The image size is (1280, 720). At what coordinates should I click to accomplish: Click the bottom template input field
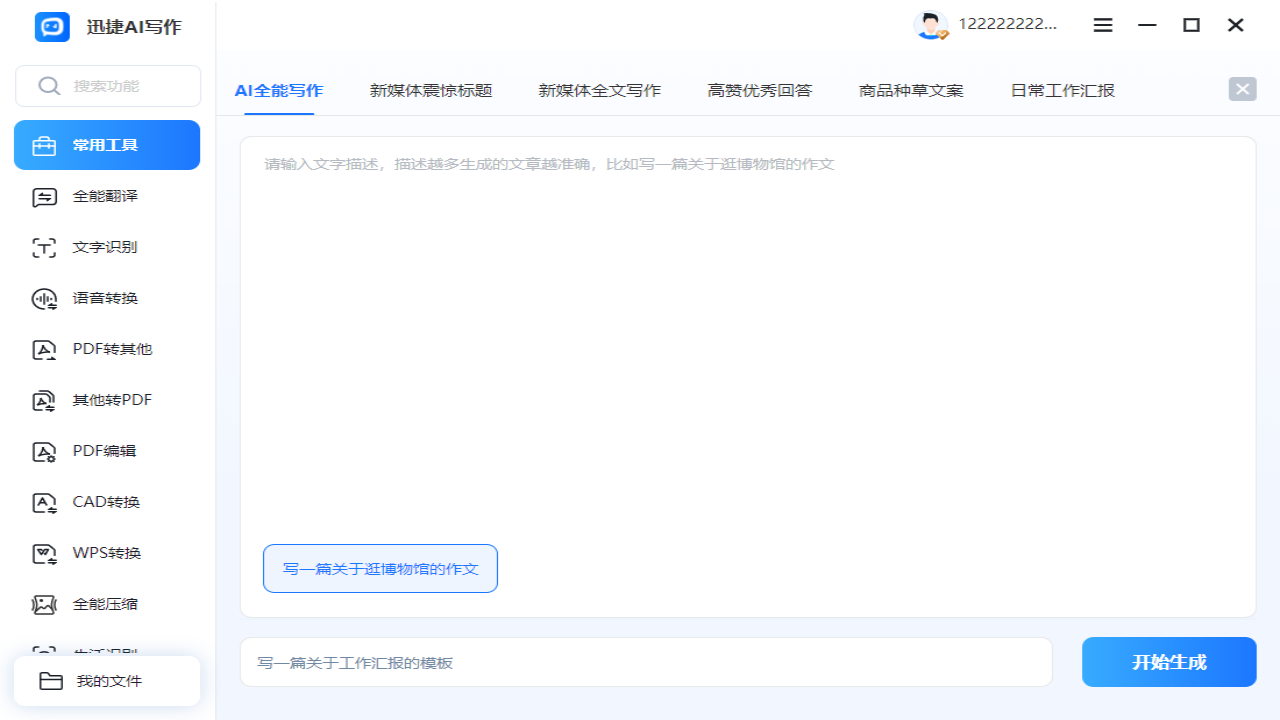click(646, 661)
